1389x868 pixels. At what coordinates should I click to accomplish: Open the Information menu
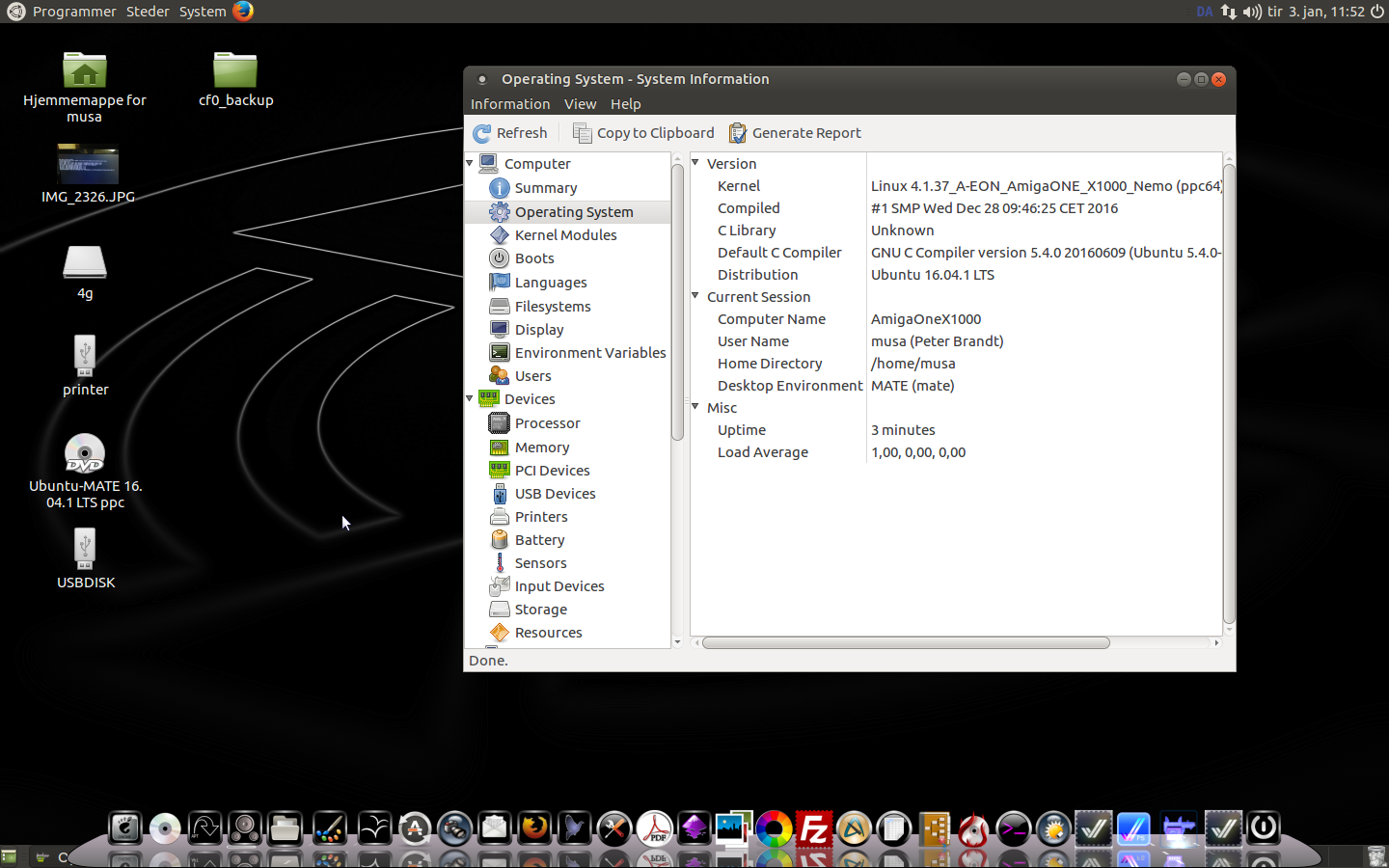(x=509, y=104)
